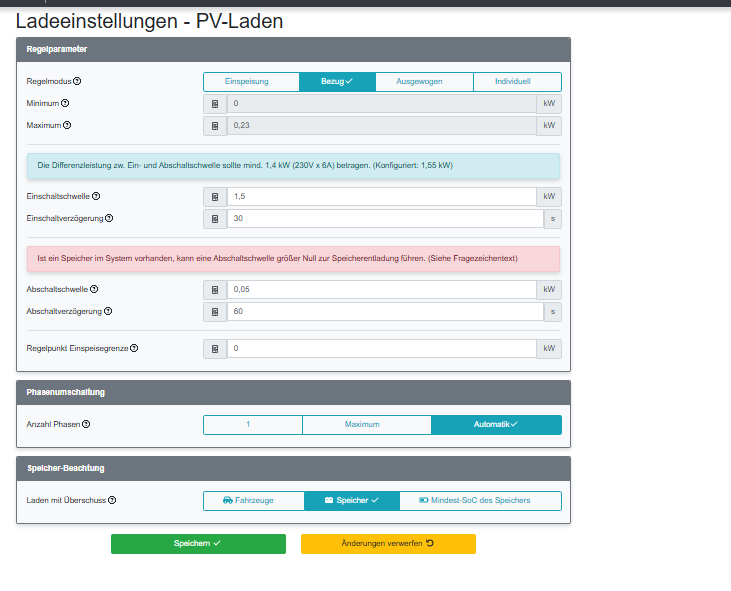The image size is (731, 591).
Task: Click the kW unit next to Einschaltschwelle
Action: click(x=549, y=197)
